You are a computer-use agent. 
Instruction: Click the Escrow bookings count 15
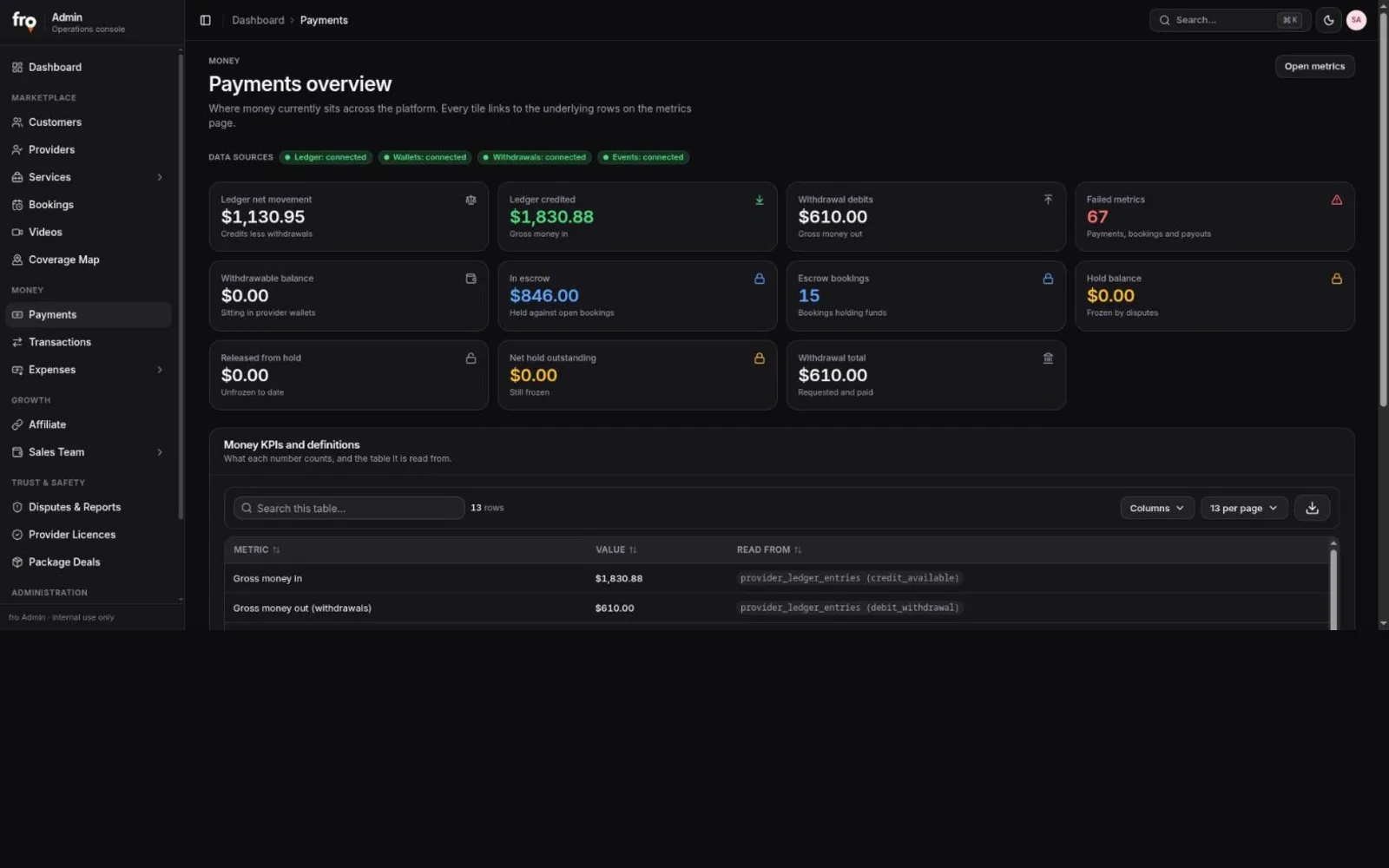tap(809, 296)
